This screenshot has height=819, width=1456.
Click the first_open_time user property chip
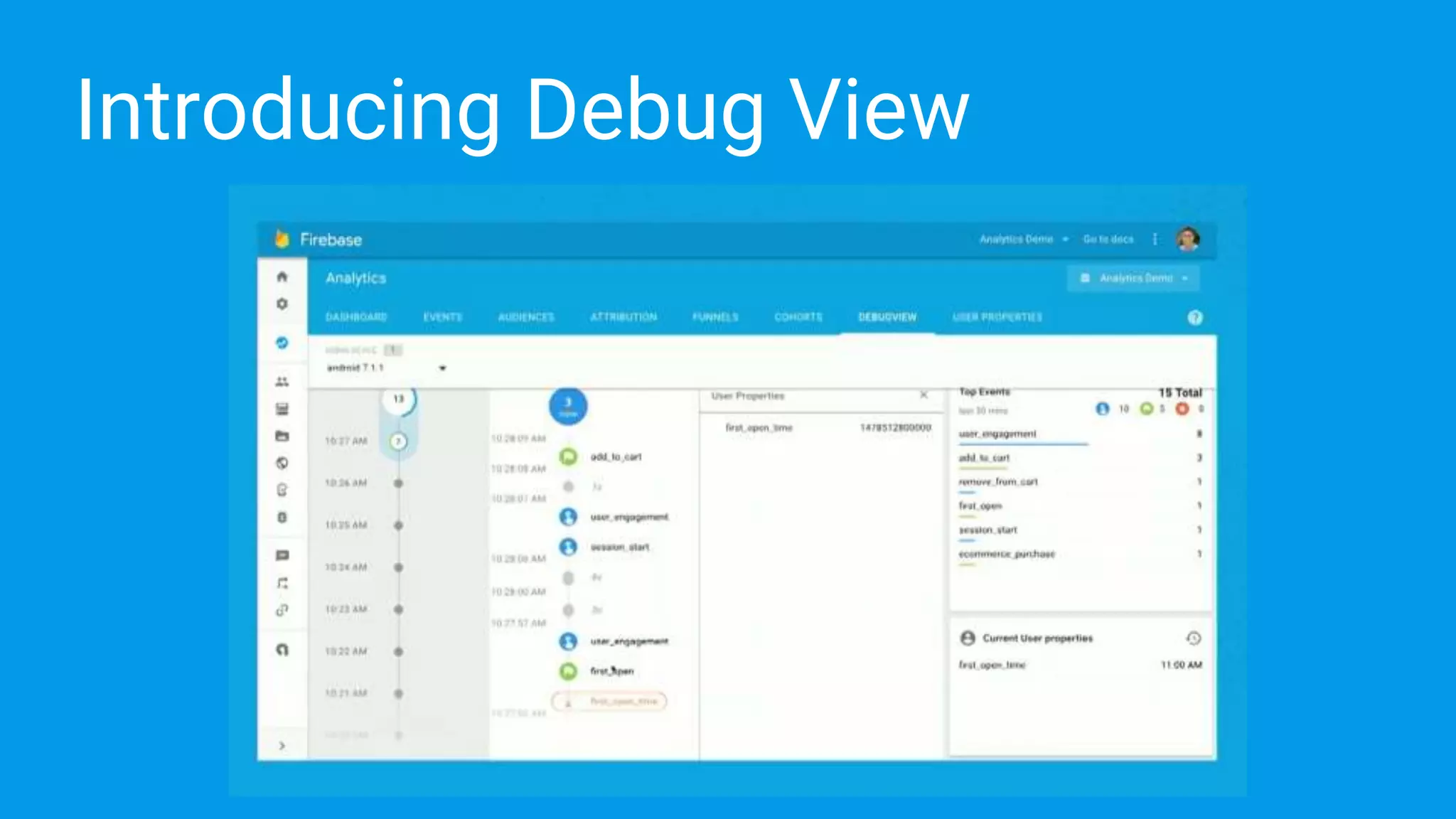(609, 702)
